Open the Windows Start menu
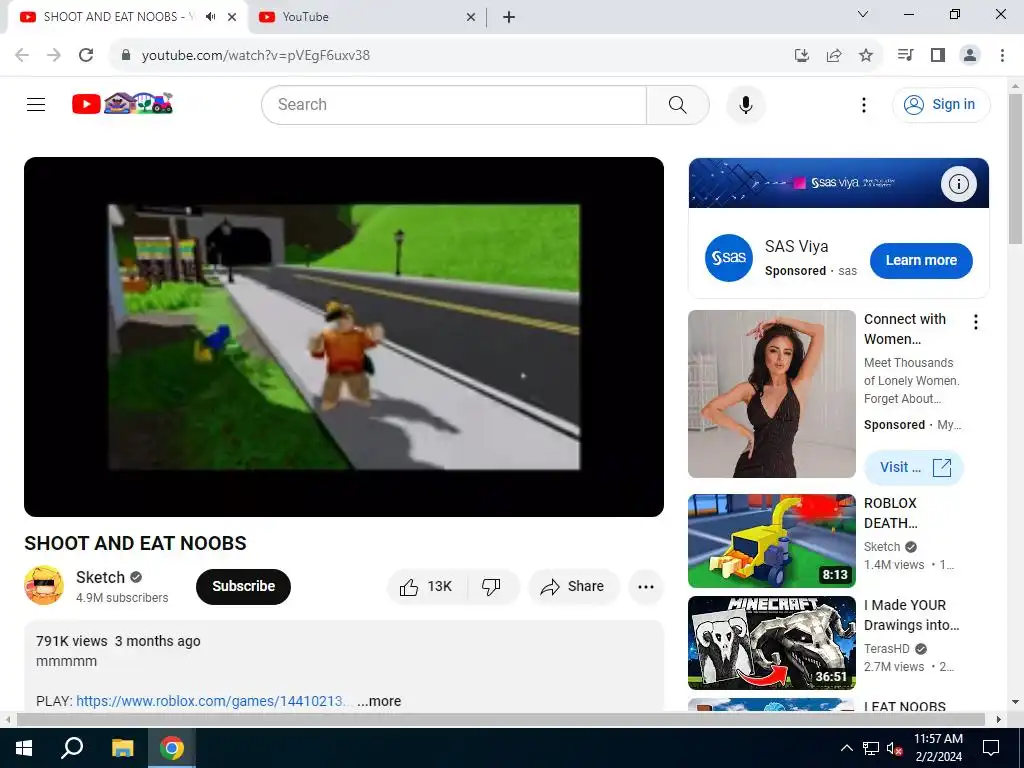This screenshot has height=768, width=1024. click(24, 748)
